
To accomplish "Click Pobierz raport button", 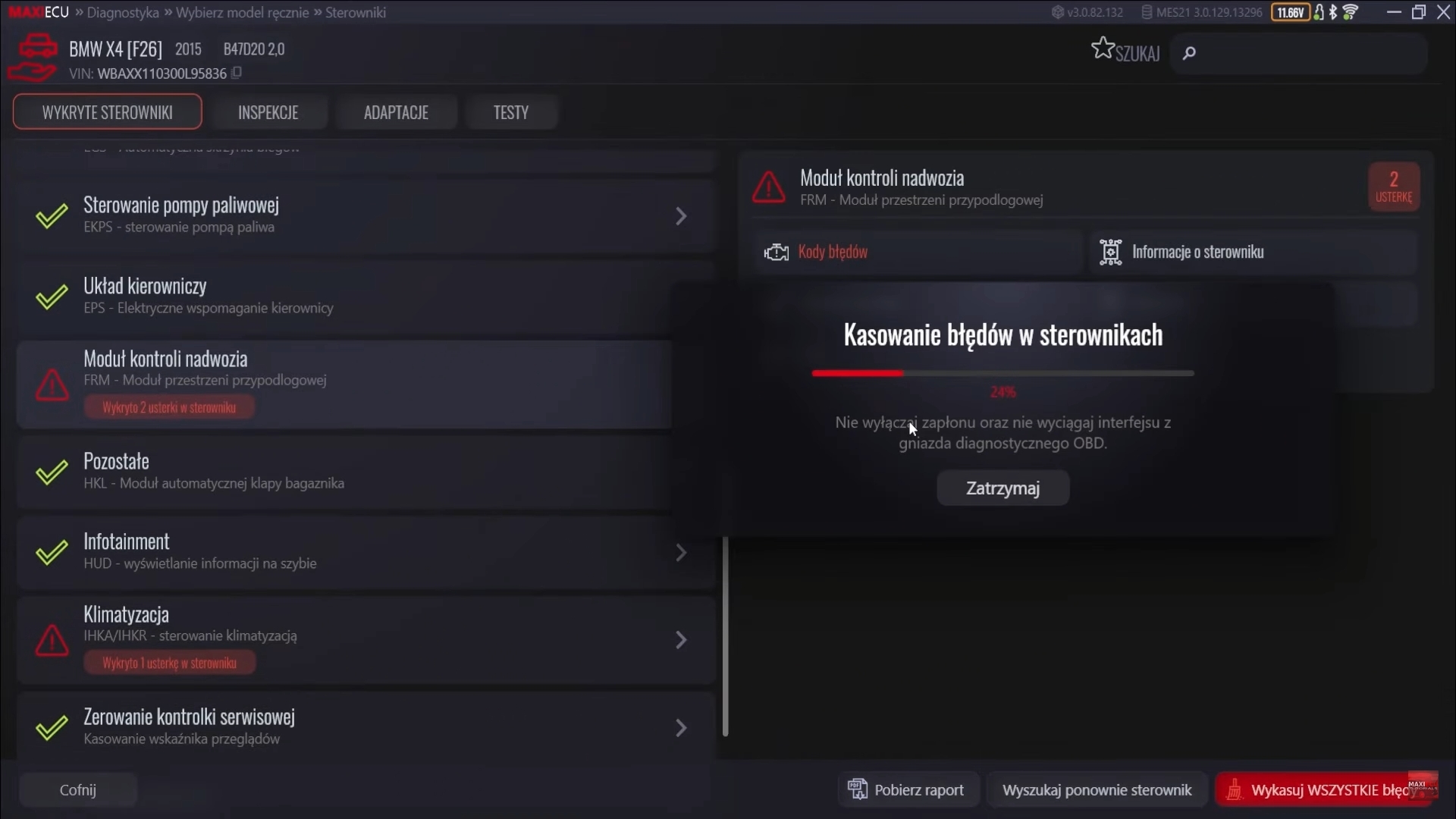I will 908,790.
